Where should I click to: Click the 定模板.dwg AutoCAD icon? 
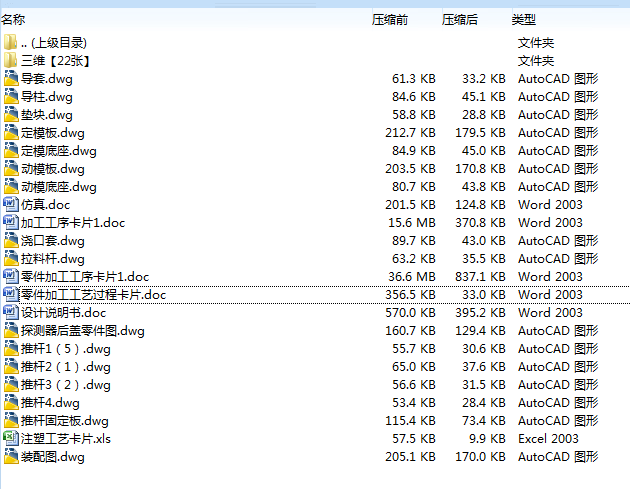click(11, 133)
